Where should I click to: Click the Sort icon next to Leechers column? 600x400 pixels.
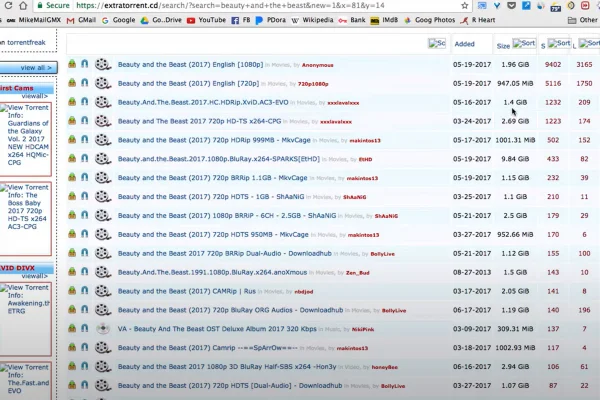tap(590, 44)
